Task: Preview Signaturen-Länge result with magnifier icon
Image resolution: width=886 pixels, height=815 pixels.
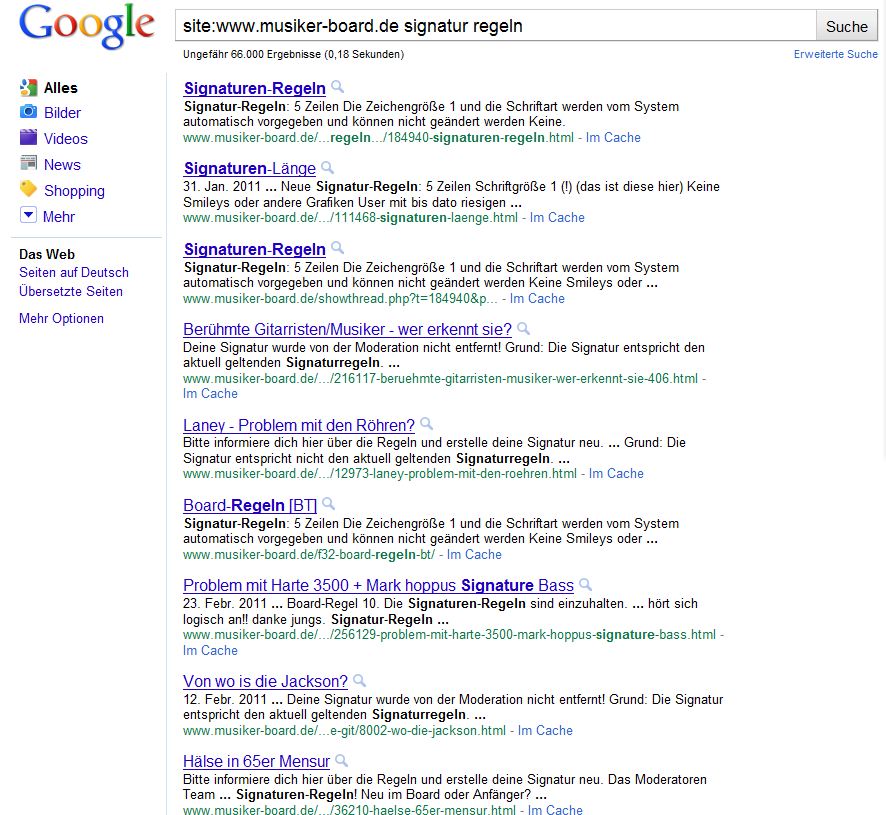Action: coord(328,168)
